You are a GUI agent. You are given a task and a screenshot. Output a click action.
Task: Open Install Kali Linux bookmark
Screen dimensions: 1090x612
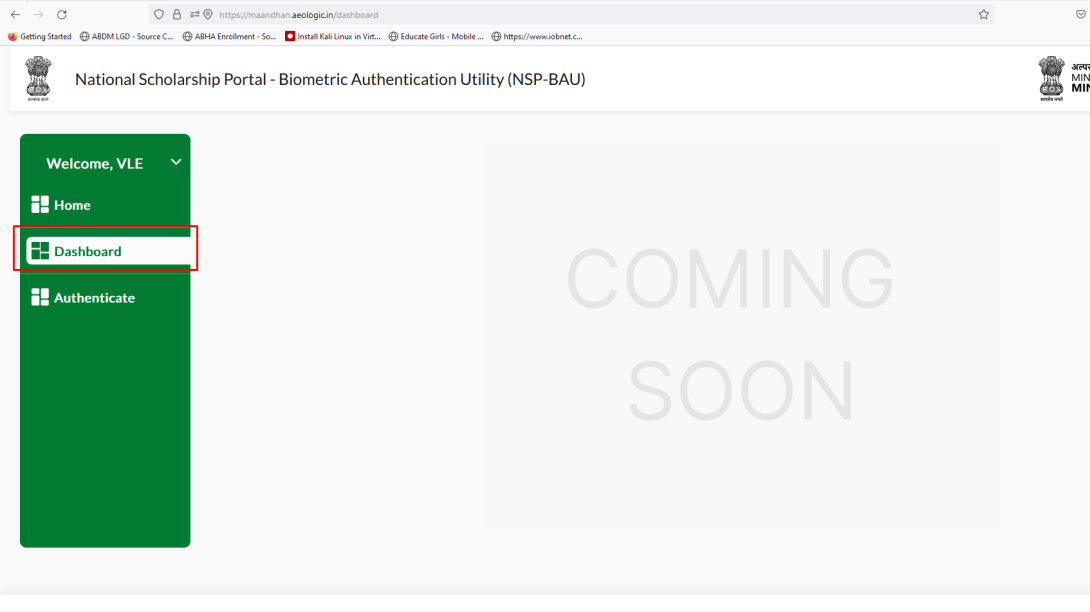333,36
